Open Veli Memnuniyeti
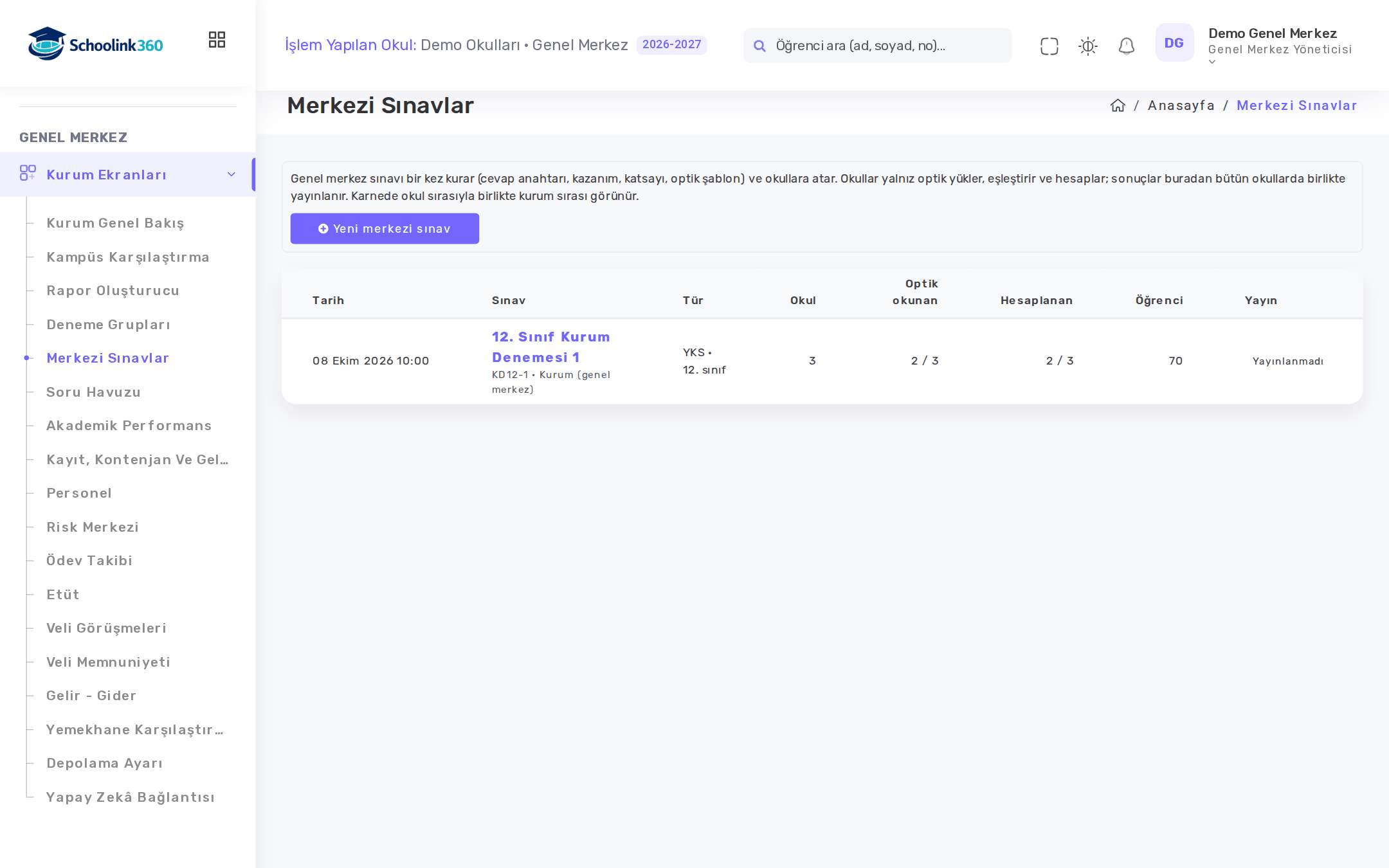Screen dimensions: 1389x868 108,662
